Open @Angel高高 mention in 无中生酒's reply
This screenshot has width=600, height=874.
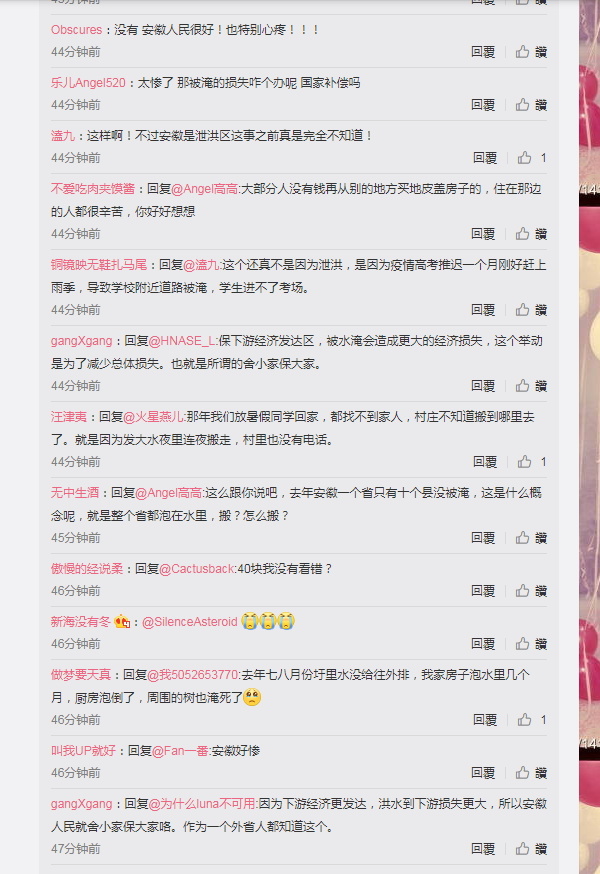click(x=168, y=493)
